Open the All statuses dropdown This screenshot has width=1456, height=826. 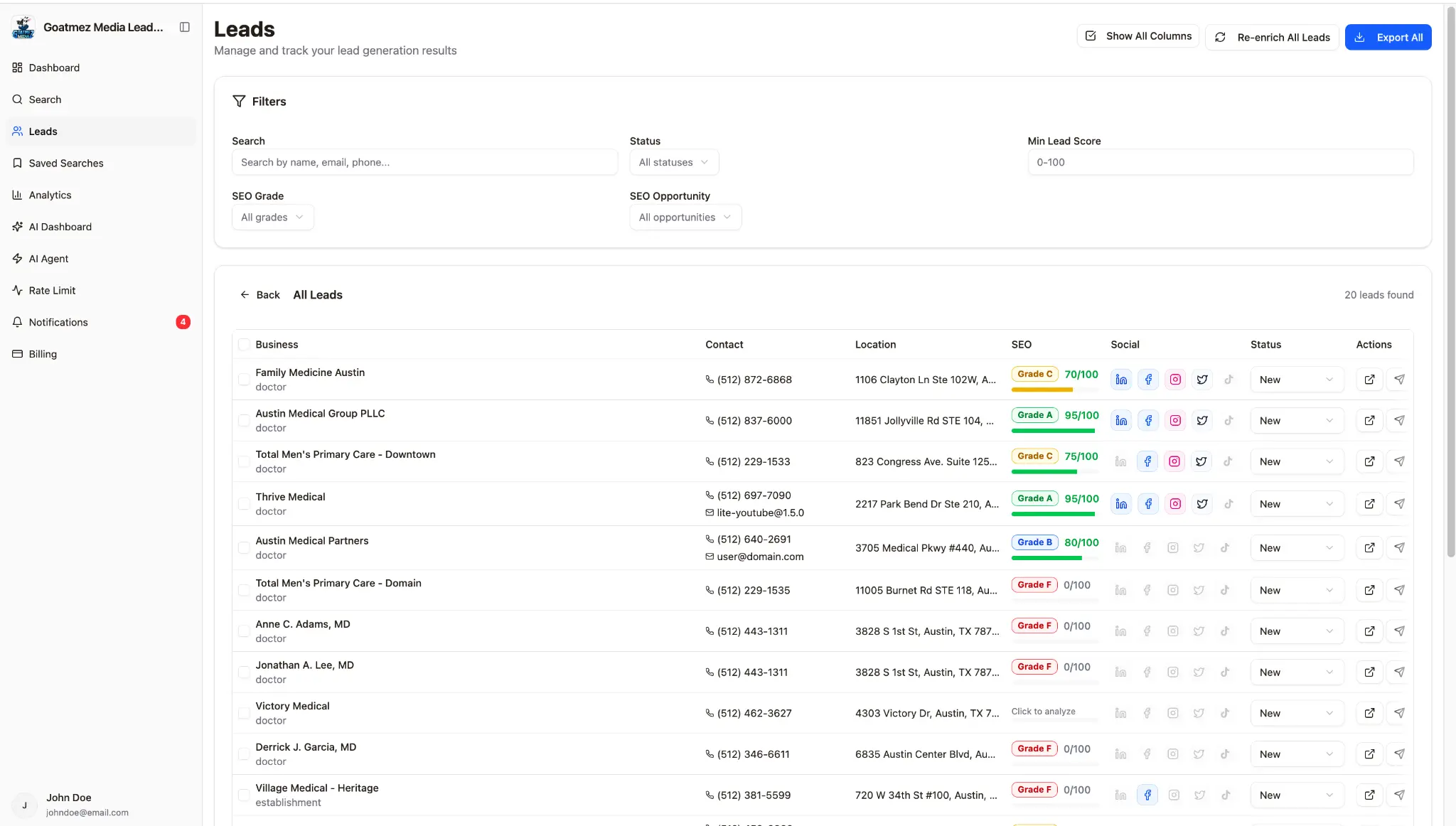tap(673, 162)
